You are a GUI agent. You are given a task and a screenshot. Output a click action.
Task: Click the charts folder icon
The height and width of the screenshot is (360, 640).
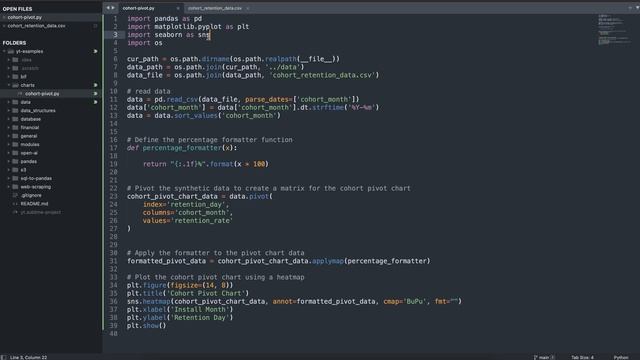(x=16, y=85)
